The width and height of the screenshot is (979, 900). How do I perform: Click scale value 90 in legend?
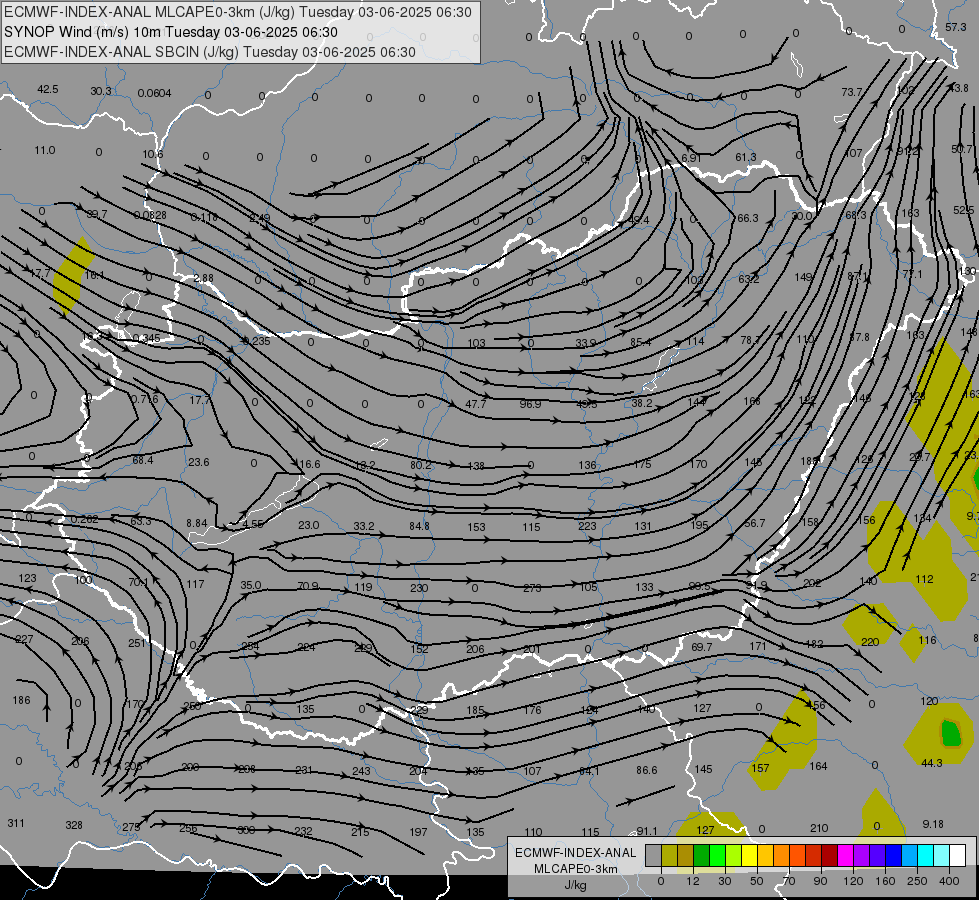(820, 881)
